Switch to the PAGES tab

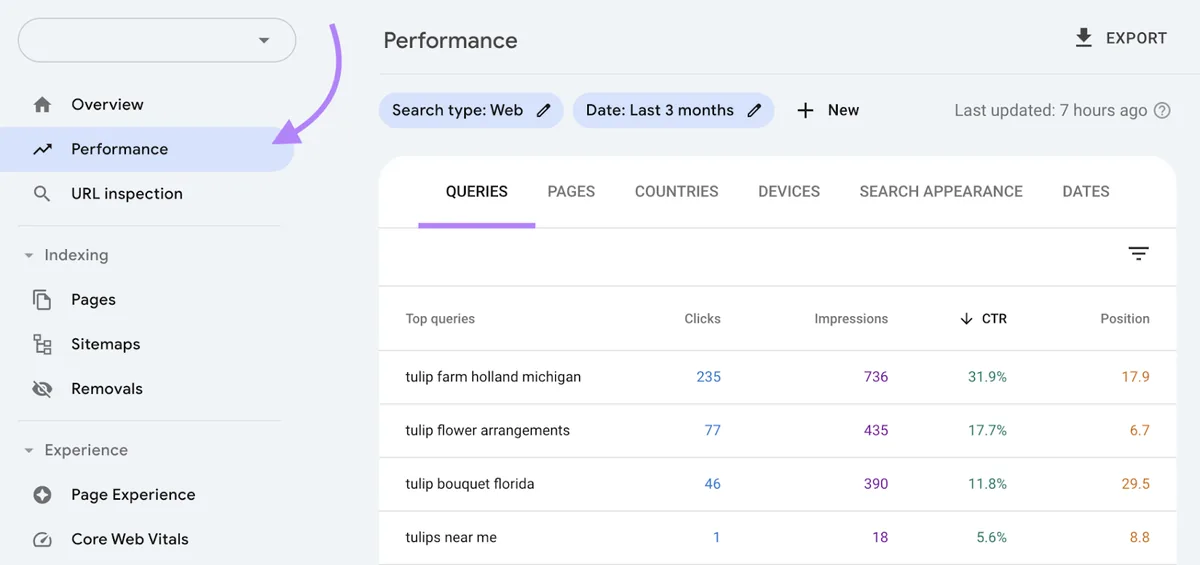tap(571, 192)
